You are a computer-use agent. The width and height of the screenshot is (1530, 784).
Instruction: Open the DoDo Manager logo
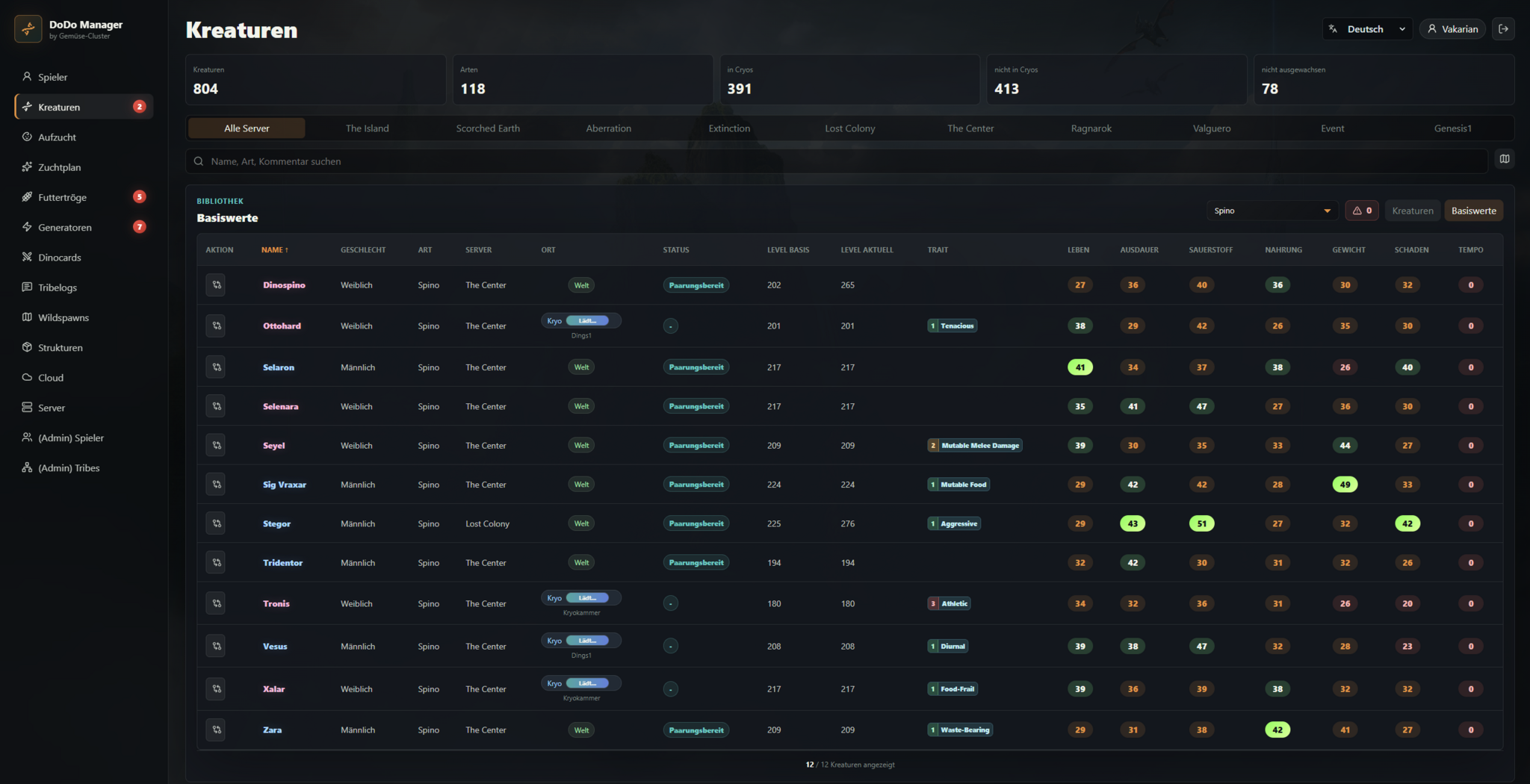pyautogui.click(x=28, y=29)
